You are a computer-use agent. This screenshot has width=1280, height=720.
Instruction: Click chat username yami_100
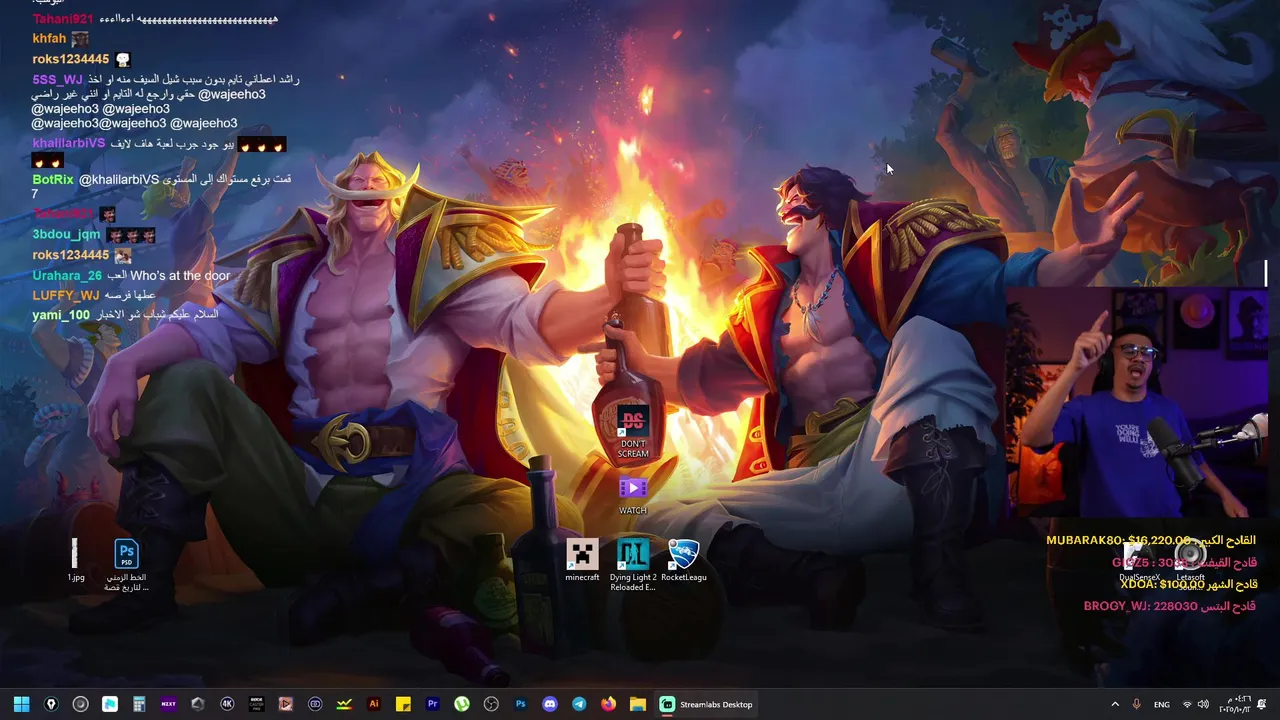(x=61, y=315)
